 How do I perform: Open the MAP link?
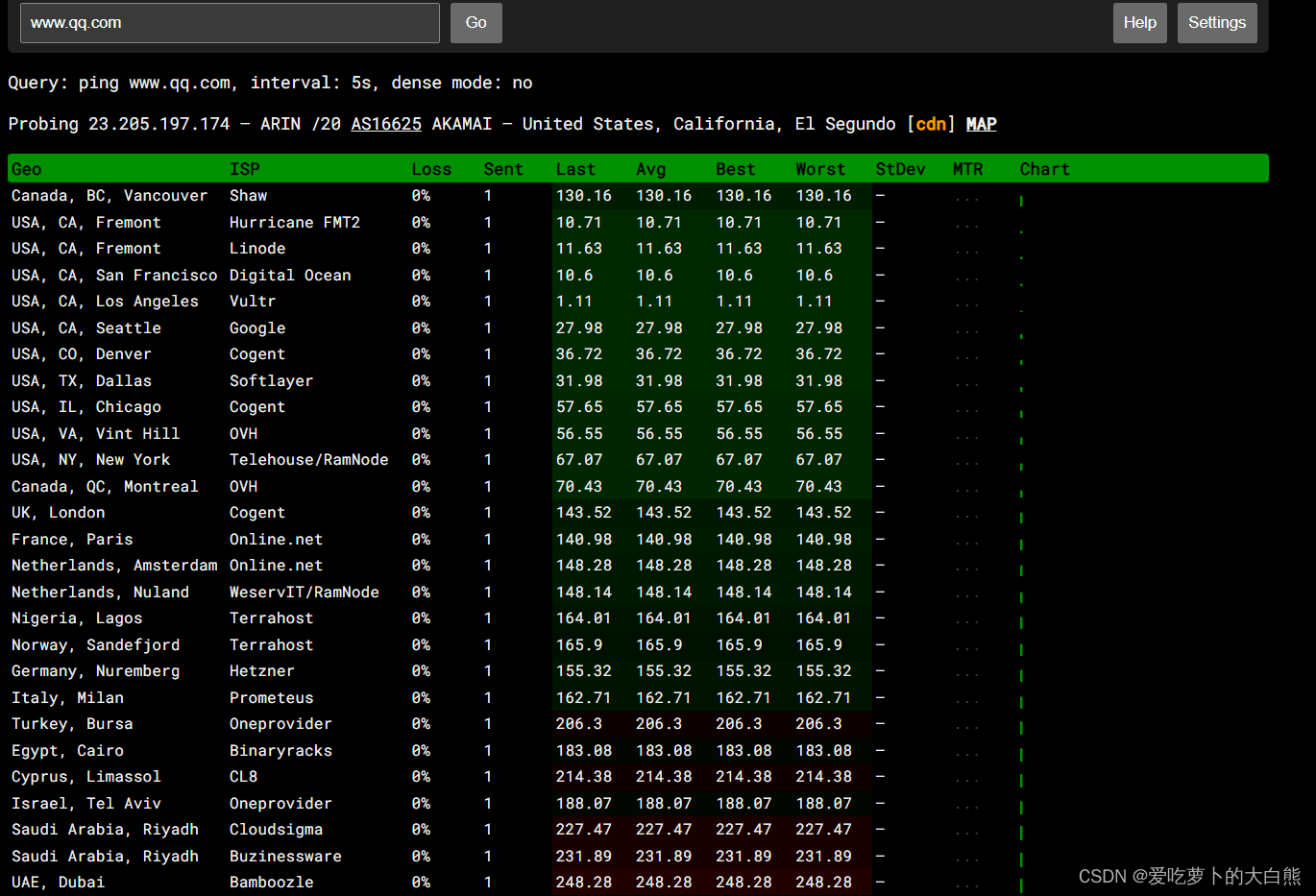(x=981, y=124)
